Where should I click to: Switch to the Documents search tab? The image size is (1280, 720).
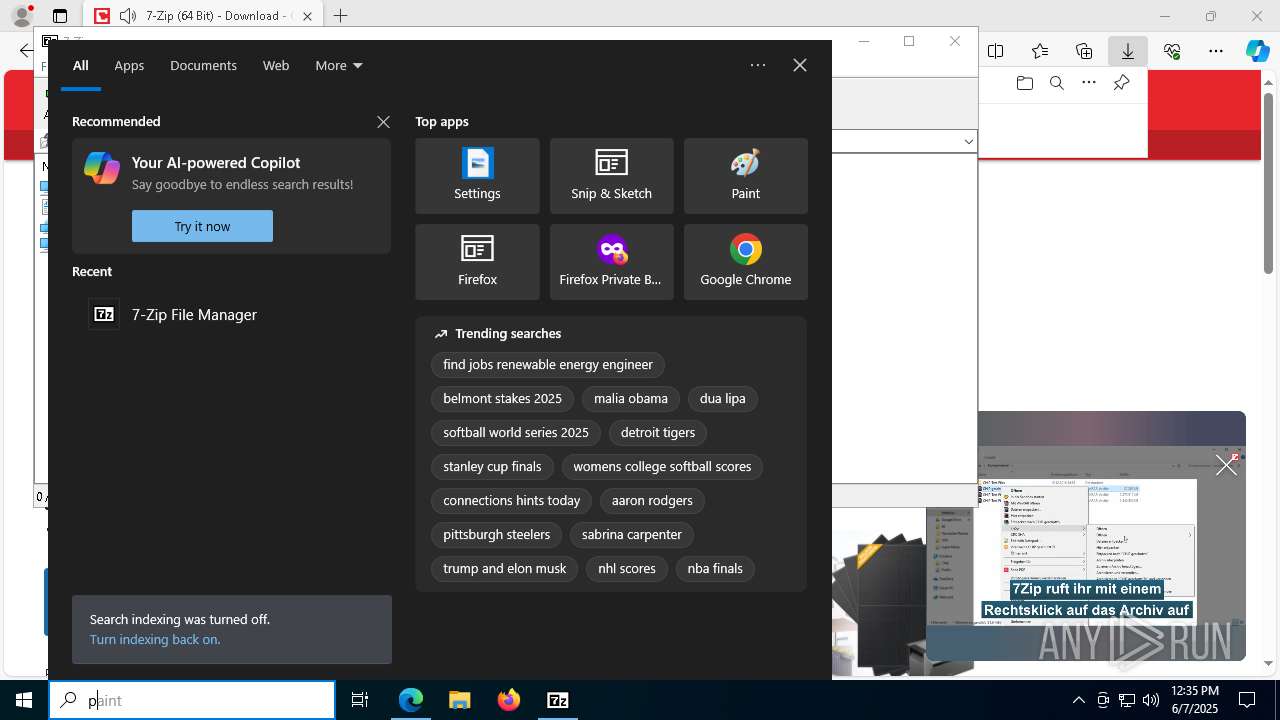click(203, 65)
